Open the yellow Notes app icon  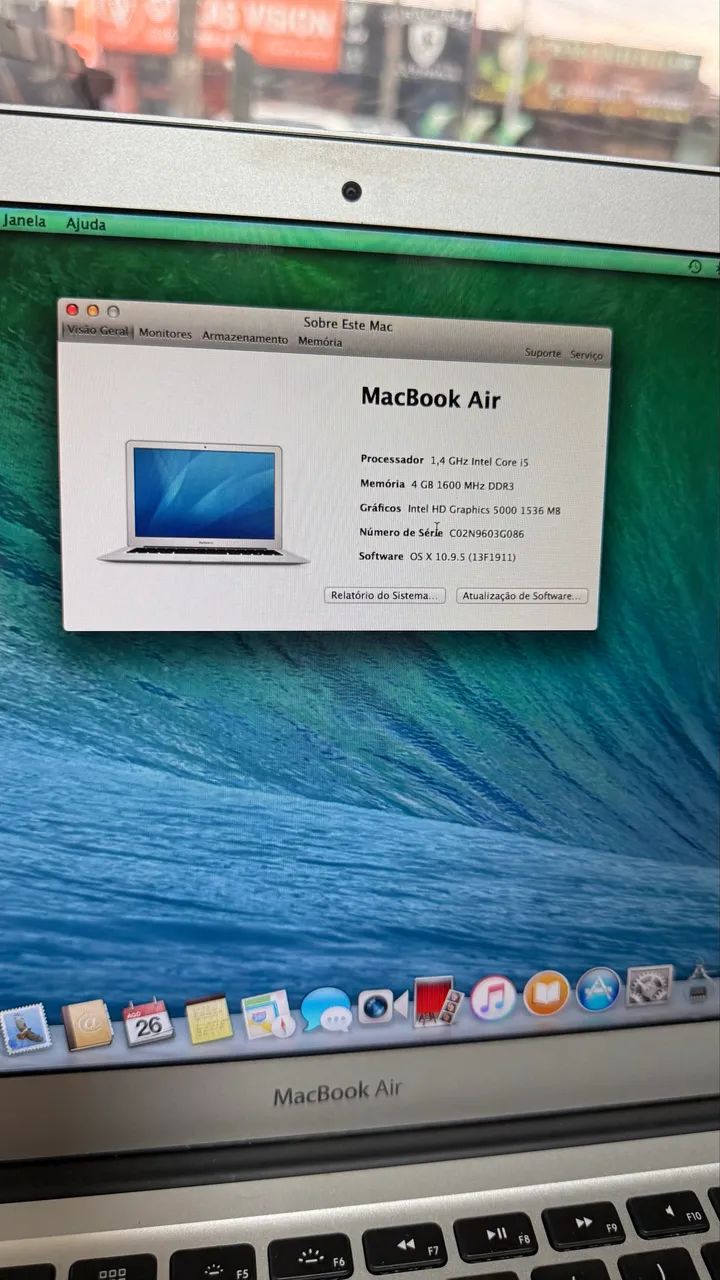[209, 1019]
